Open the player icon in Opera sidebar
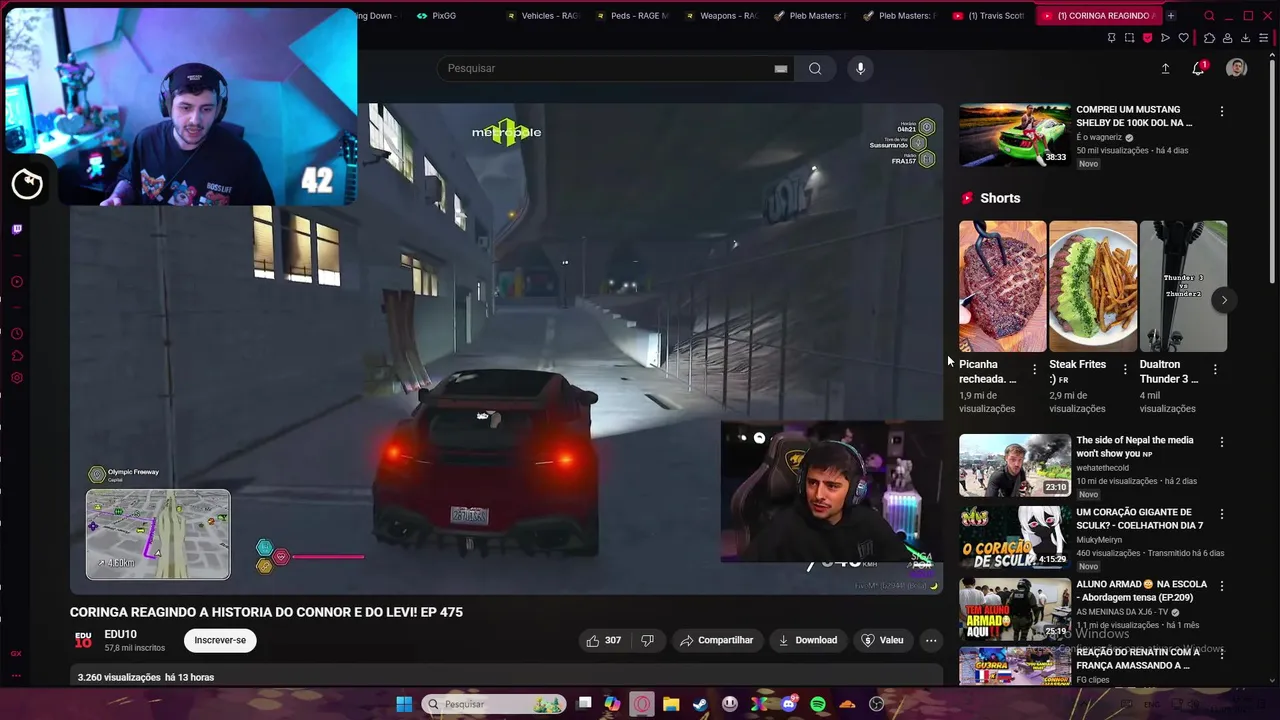The image size is (1280, 720). tap(17, 282)
